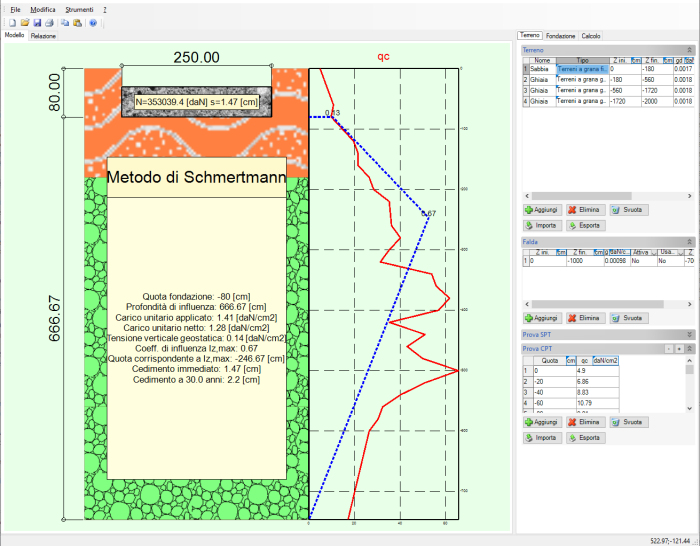Image resolution: width=700 pixels, height=546 pixels.
Task: Click the Paste toolbar icon
Action: [x=77, y=22]
